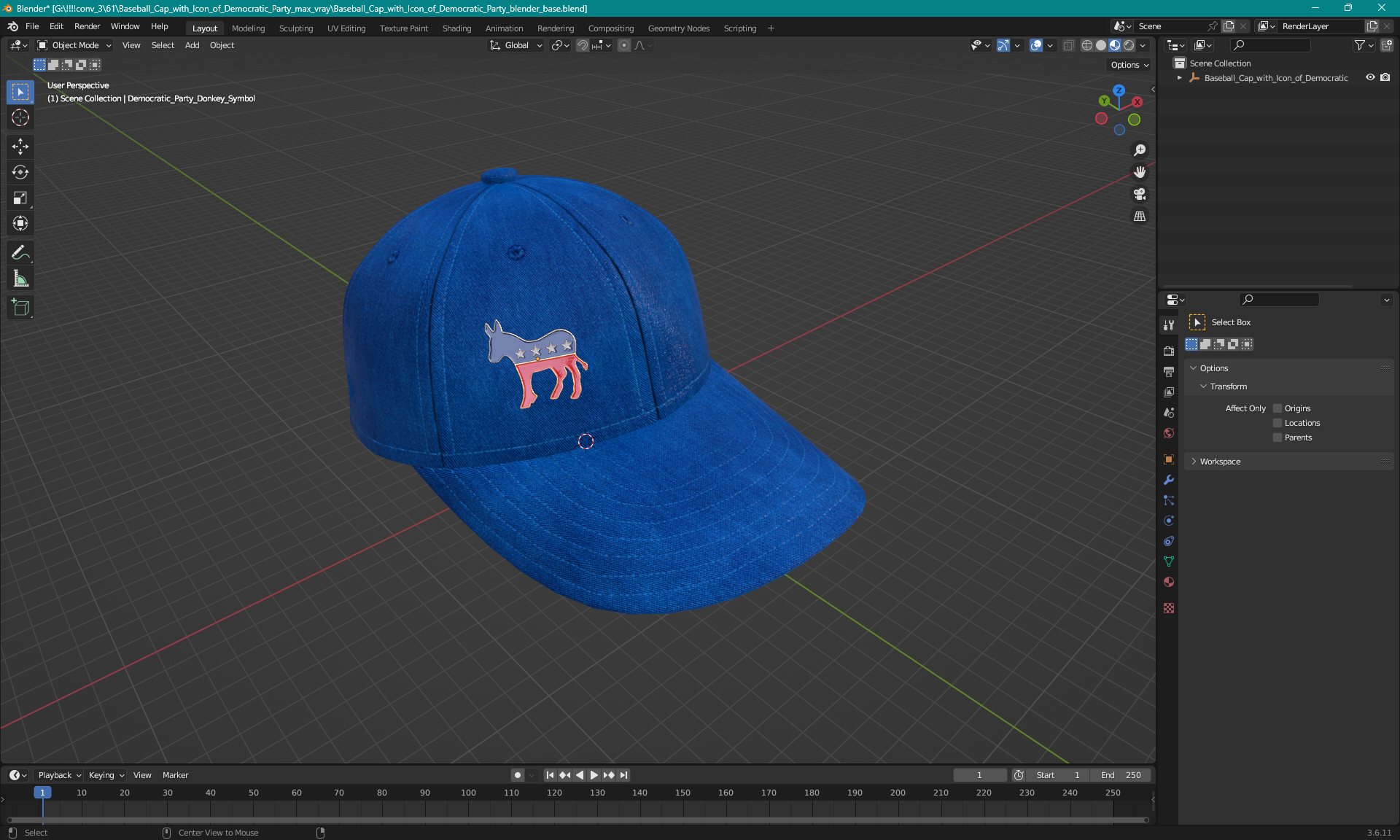Hide Baseball_Cap collection with eye icon
Image resolution: width=1400 pixels, height=840 pixels.
click(x=1370, y=77)
